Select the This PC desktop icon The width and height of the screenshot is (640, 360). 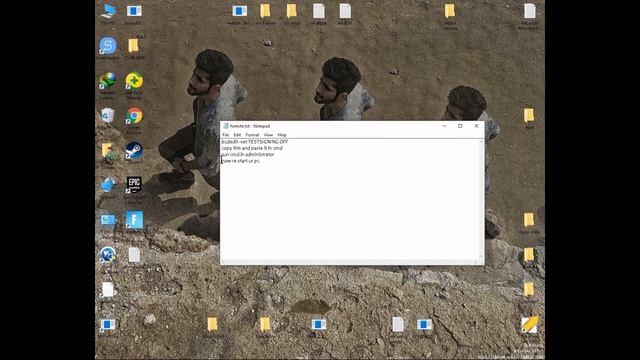point(108,11)
